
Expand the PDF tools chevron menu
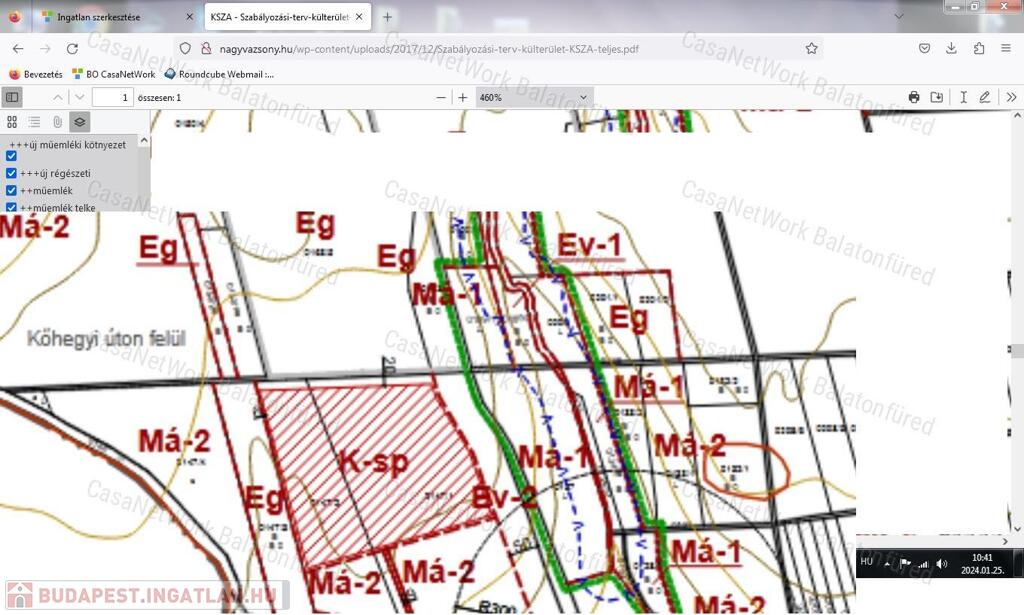pyautogui.click(x=1011, y=97)
